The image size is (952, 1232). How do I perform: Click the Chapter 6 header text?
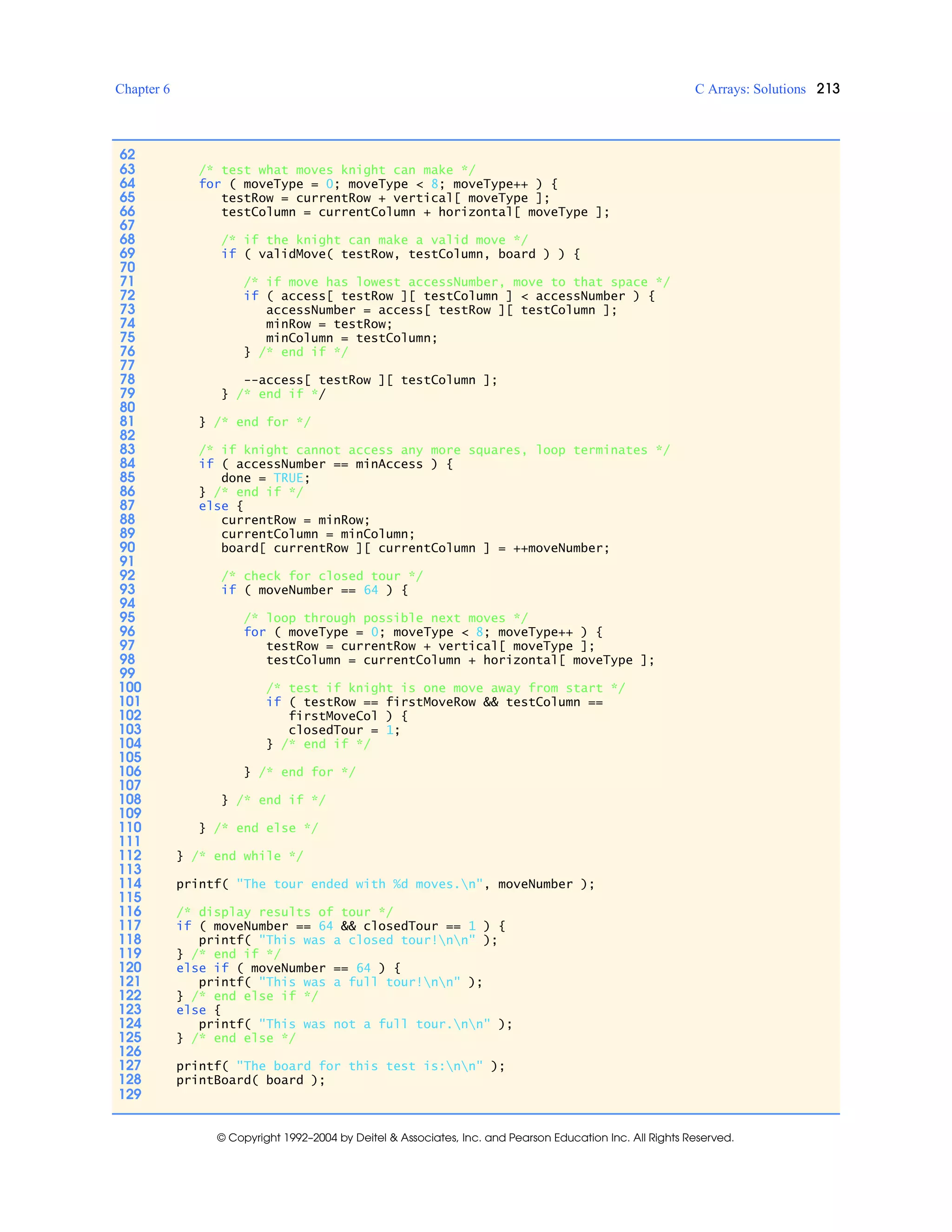(x=142, y=89)
